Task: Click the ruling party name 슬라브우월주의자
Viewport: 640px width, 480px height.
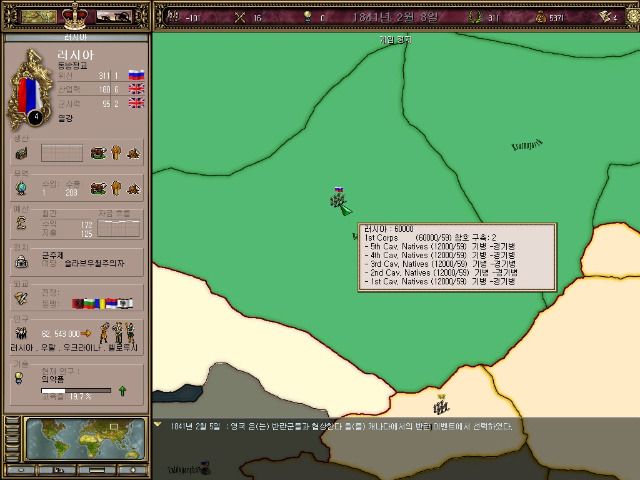Action: click(x=94, y=264)
